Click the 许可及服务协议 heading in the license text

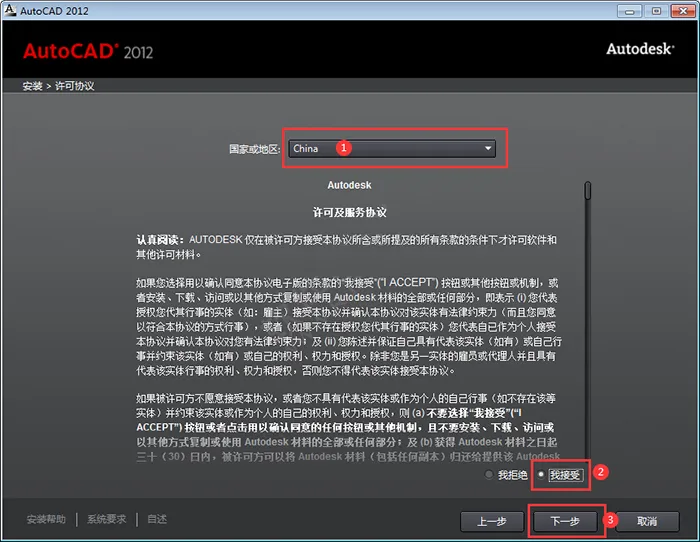click(x=350, y=213)
